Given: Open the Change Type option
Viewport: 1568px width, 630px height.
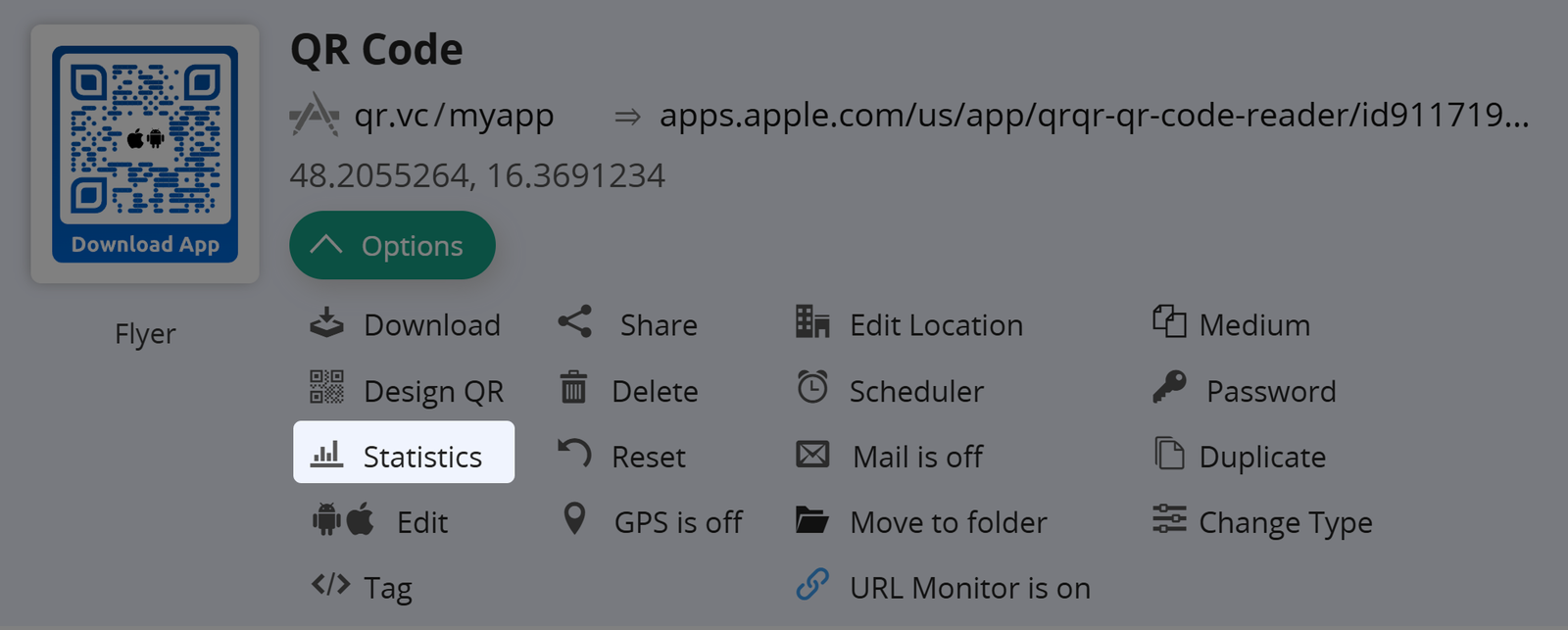Looking at the screenshot, I should [x=1285, y=522].
